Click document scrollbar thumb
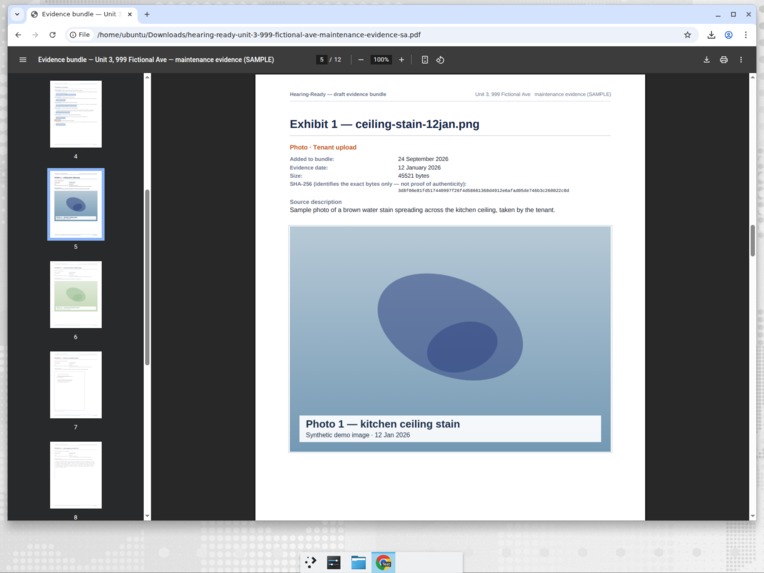Image resolution: width=764 pixels, height=573 pixels. click(753, 241)
